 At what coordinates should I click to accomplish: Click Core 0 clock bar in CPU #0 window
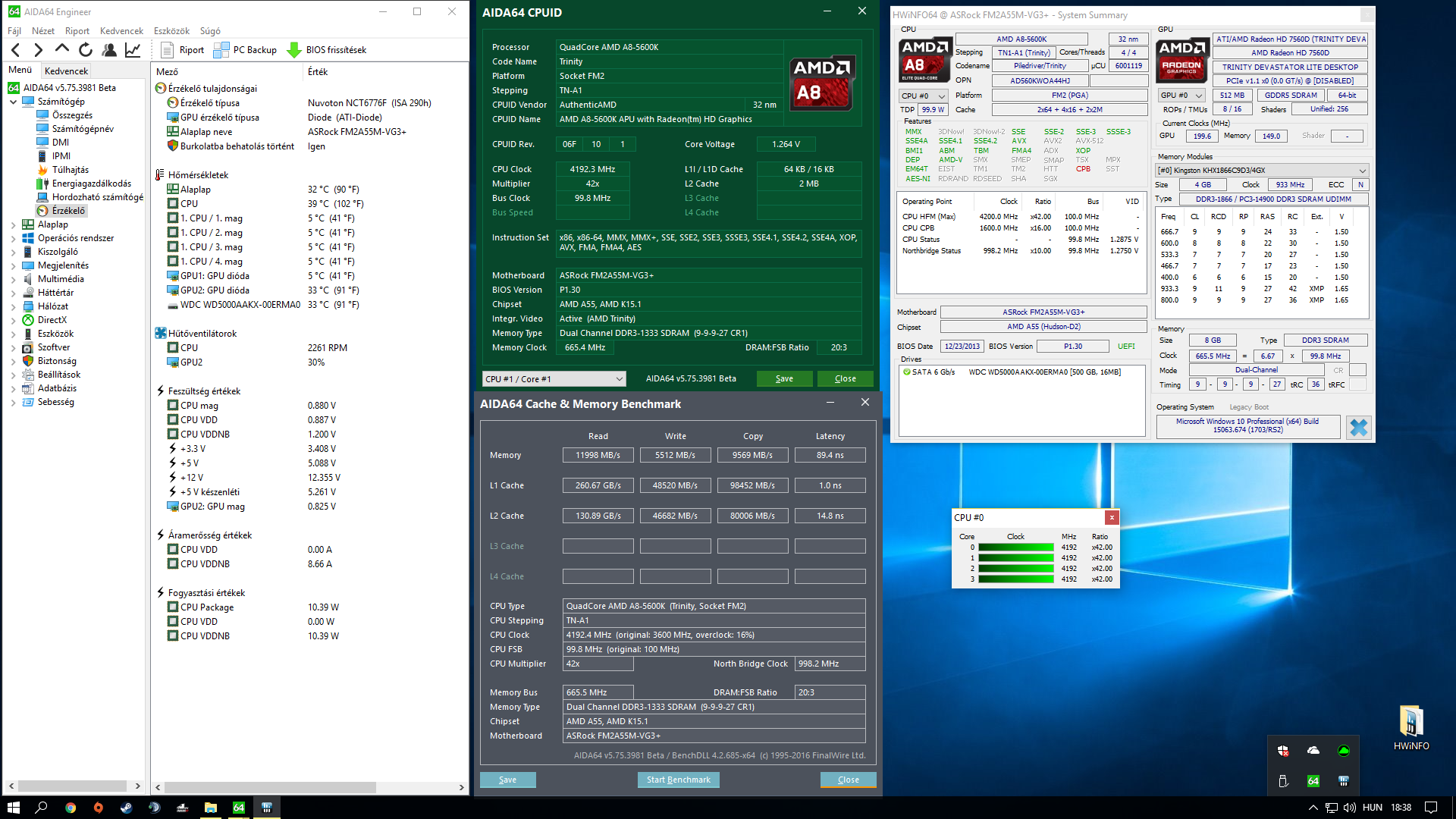coord(1016,548)
